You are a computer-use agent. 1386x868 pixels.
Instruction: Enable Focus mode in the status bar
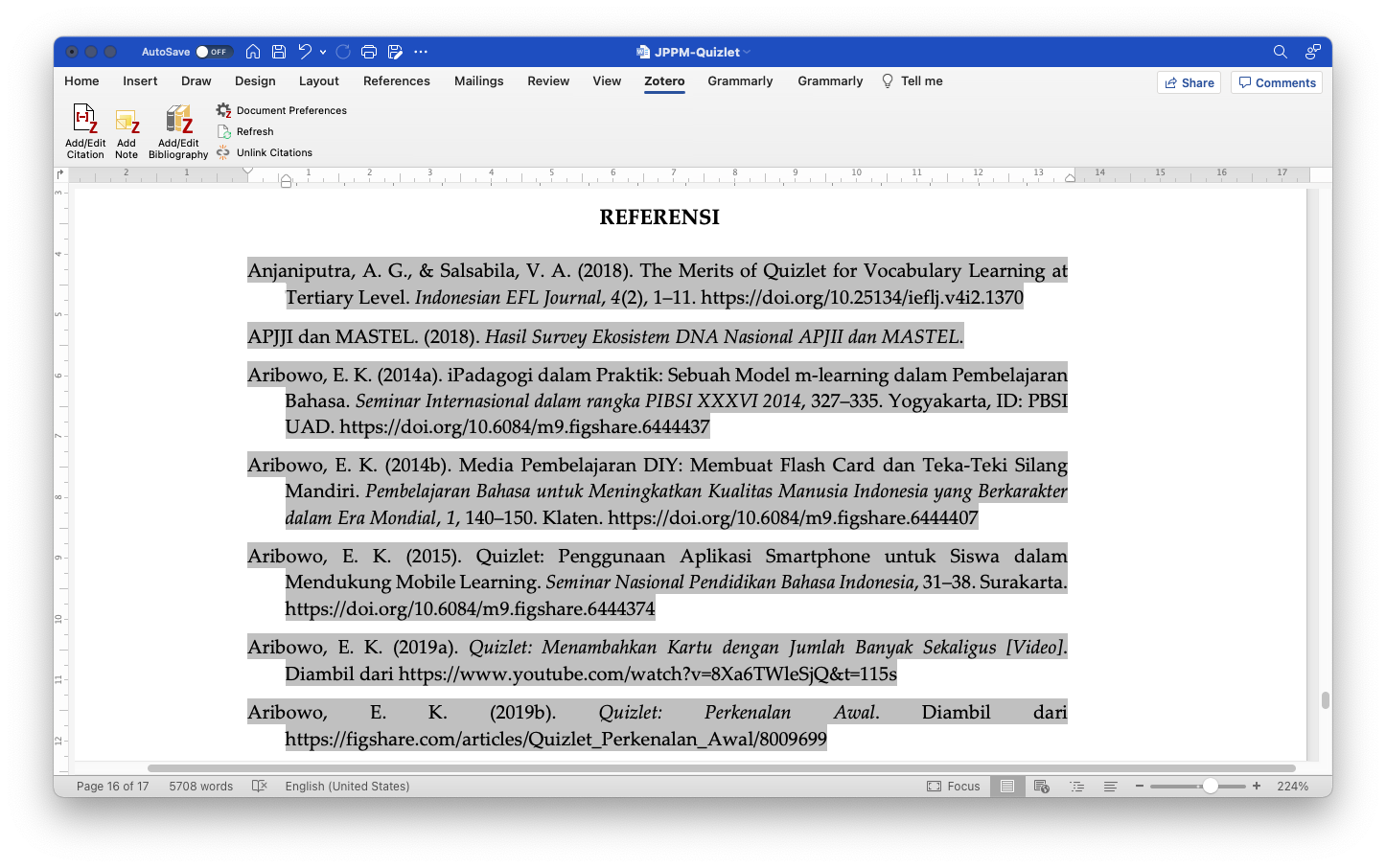click(x=953, y=786)
